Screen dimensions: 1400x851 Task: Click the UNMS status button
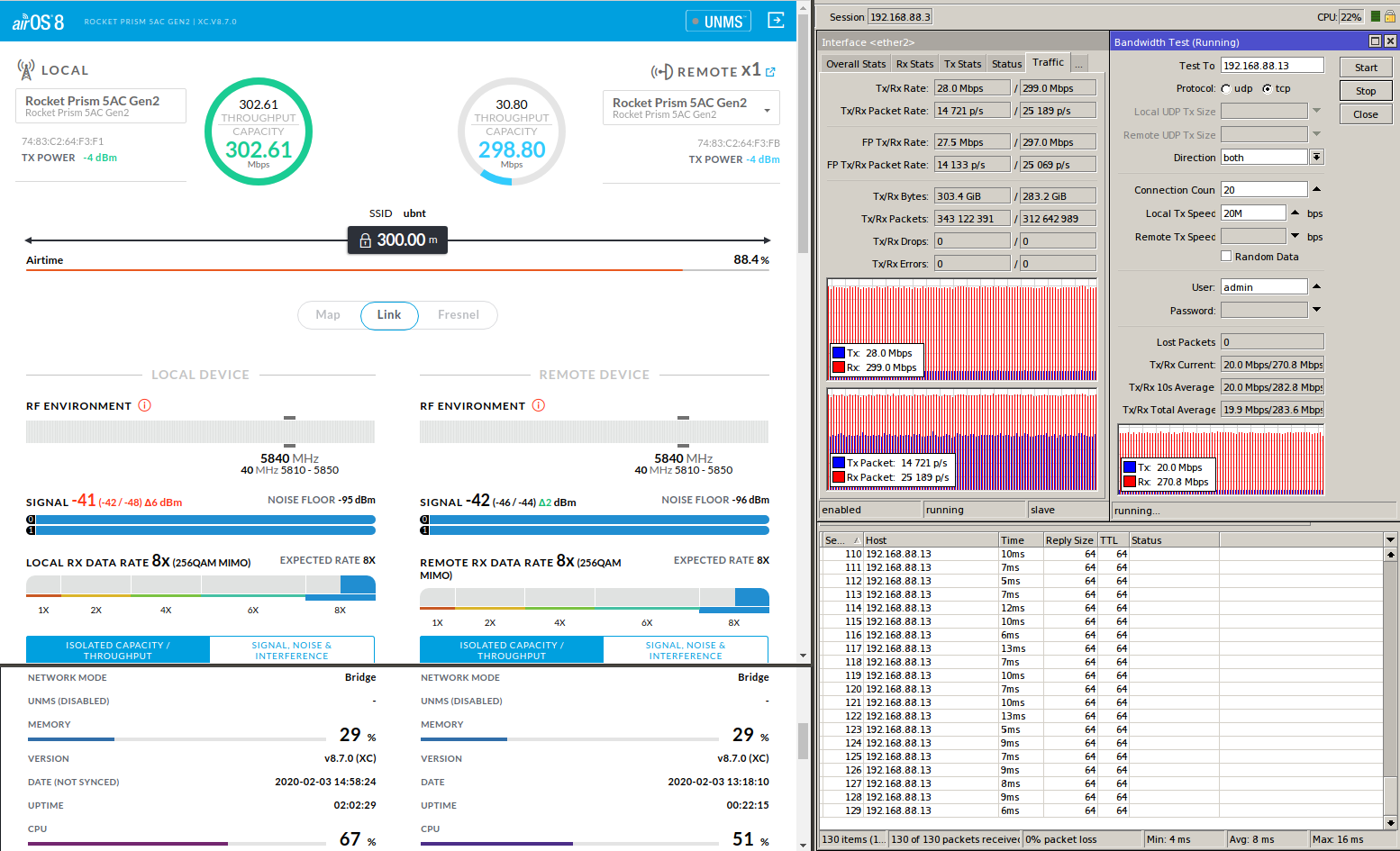click(718, 22)
